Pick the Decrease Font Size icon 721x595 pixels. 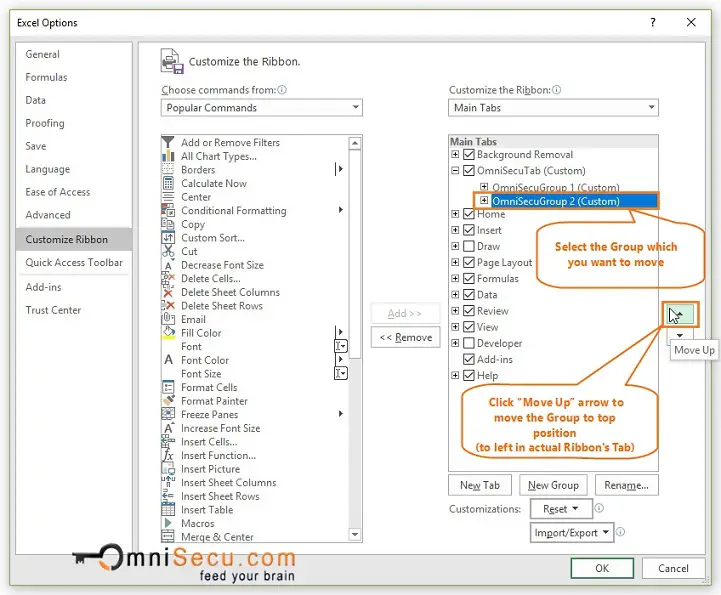click(168, 265)
